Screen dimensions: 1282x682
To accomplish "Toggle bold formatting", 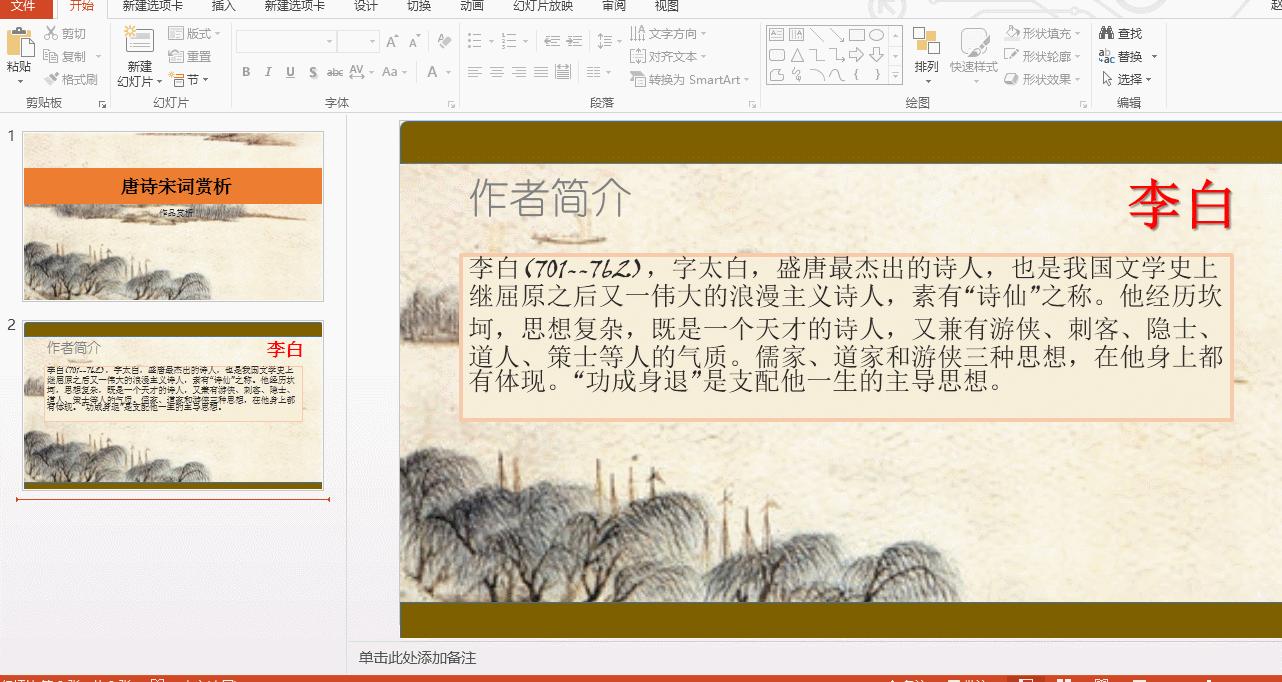I will (x=246, y=72).
